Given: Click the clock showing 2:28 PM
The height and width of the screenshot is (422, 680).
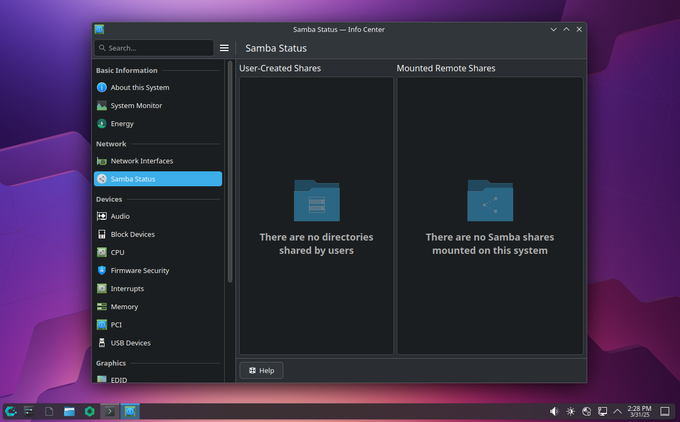Looking at the screenshot, I should (640, 411).
